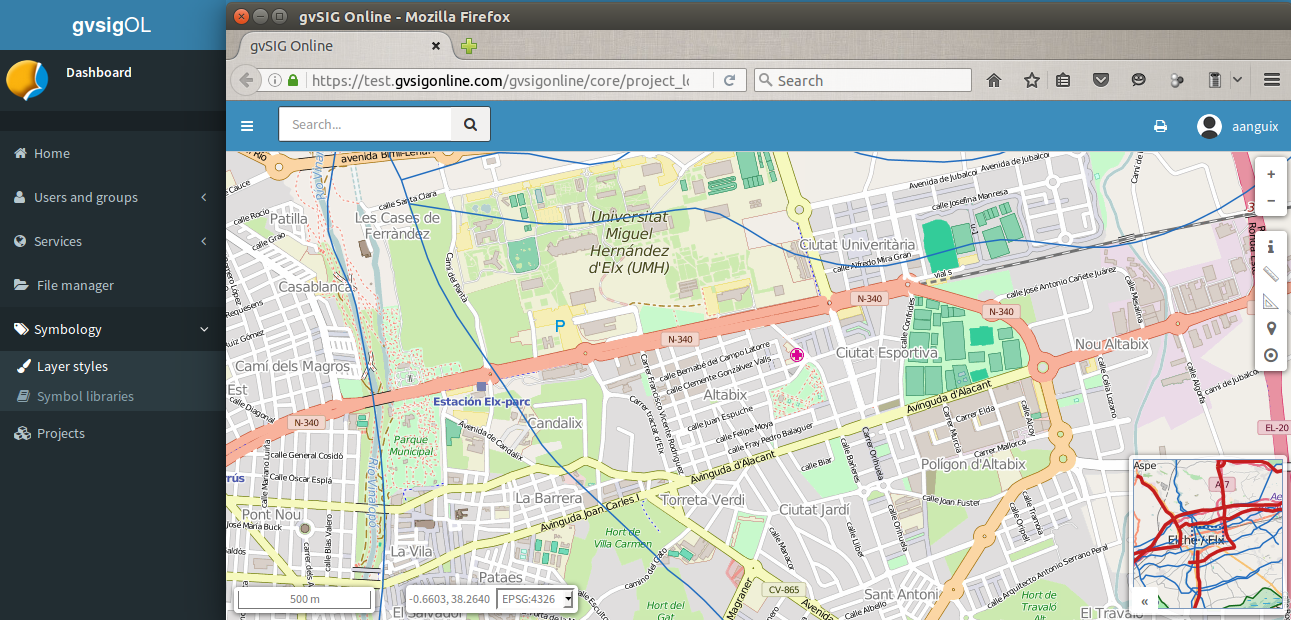Select the measure length ruler tool
The height and width of the screenshot is (620, 1291).
coord(1271,274)
